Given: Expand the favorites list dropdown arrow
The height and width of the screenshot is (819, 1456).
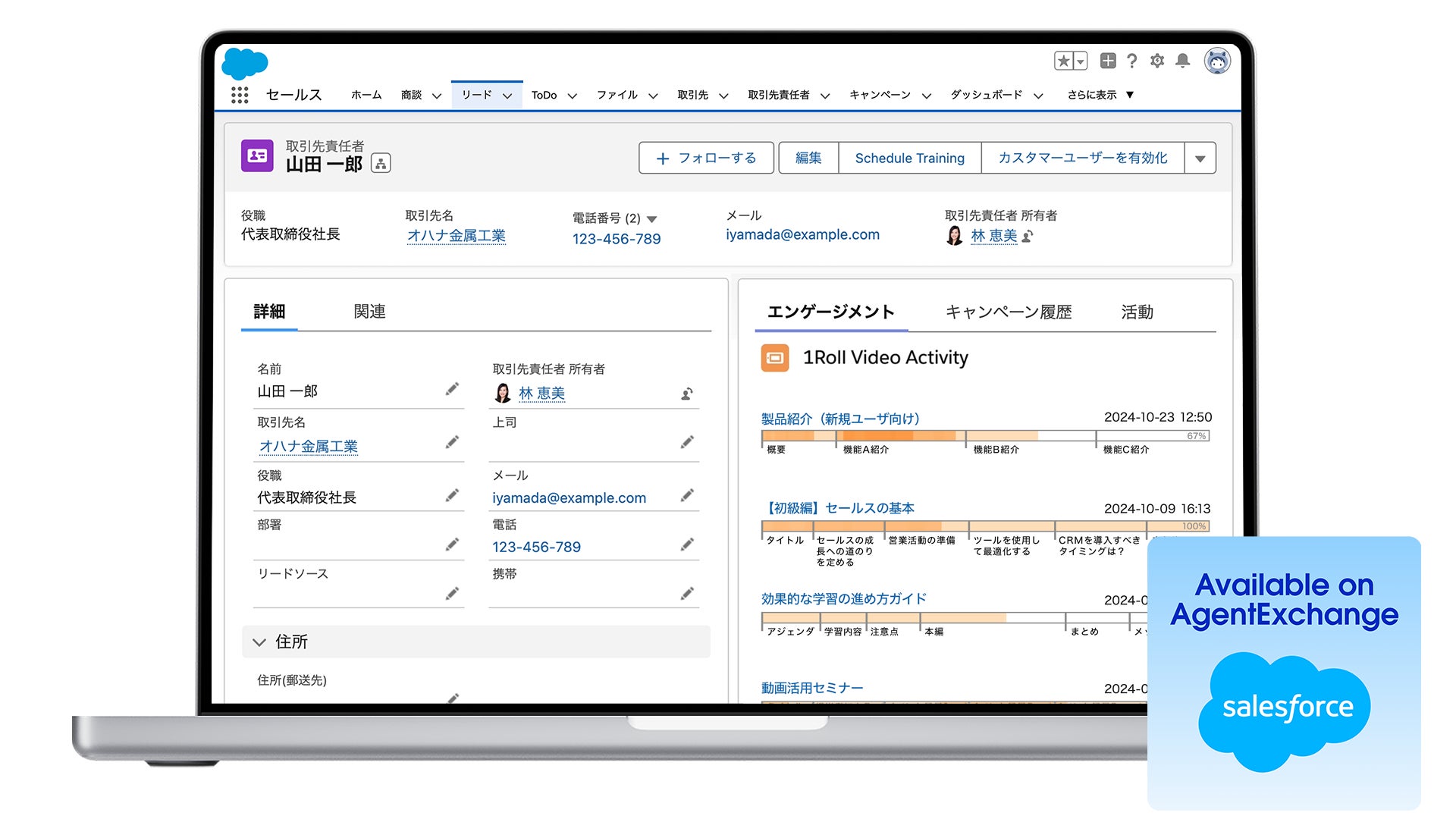Looking at the screenshot, I should [1081, 61].
